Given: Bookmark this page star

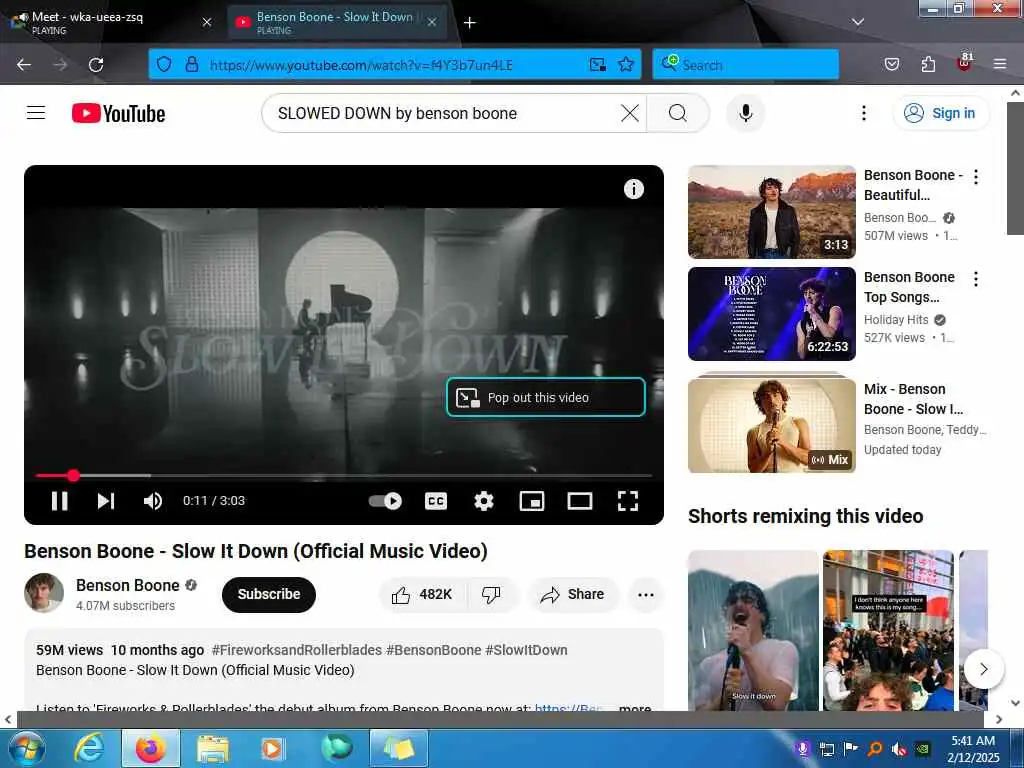Looking at the screenshot, I should click(x=626, y=65).
